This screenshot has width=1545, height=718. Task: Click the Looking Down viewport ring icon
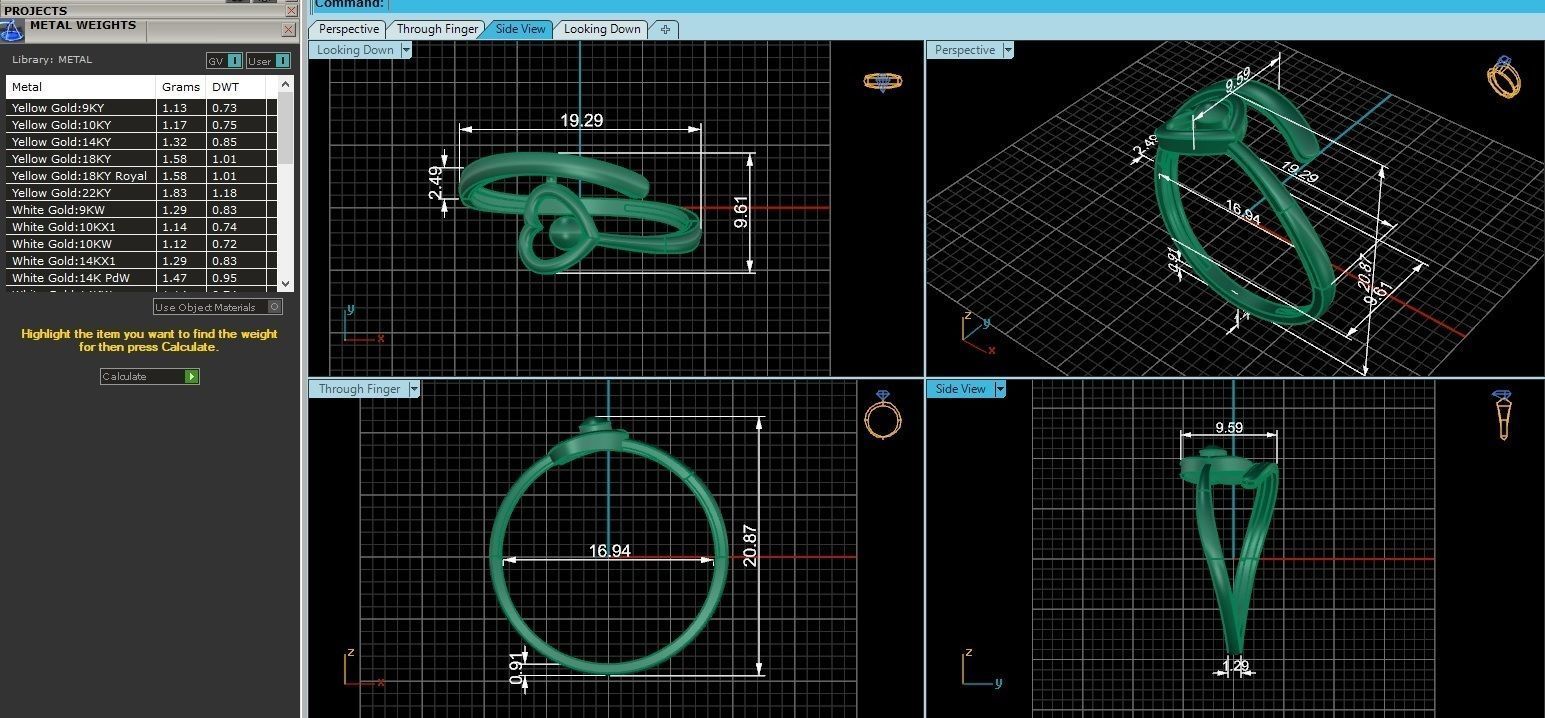[882, 81]
